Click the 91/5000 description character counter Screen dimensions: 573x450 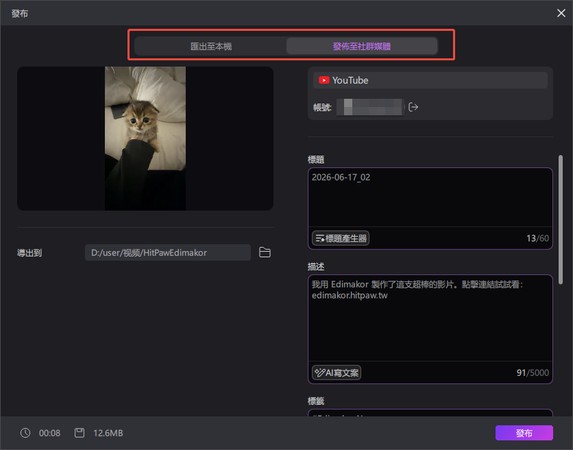click(x=532, y=373)
